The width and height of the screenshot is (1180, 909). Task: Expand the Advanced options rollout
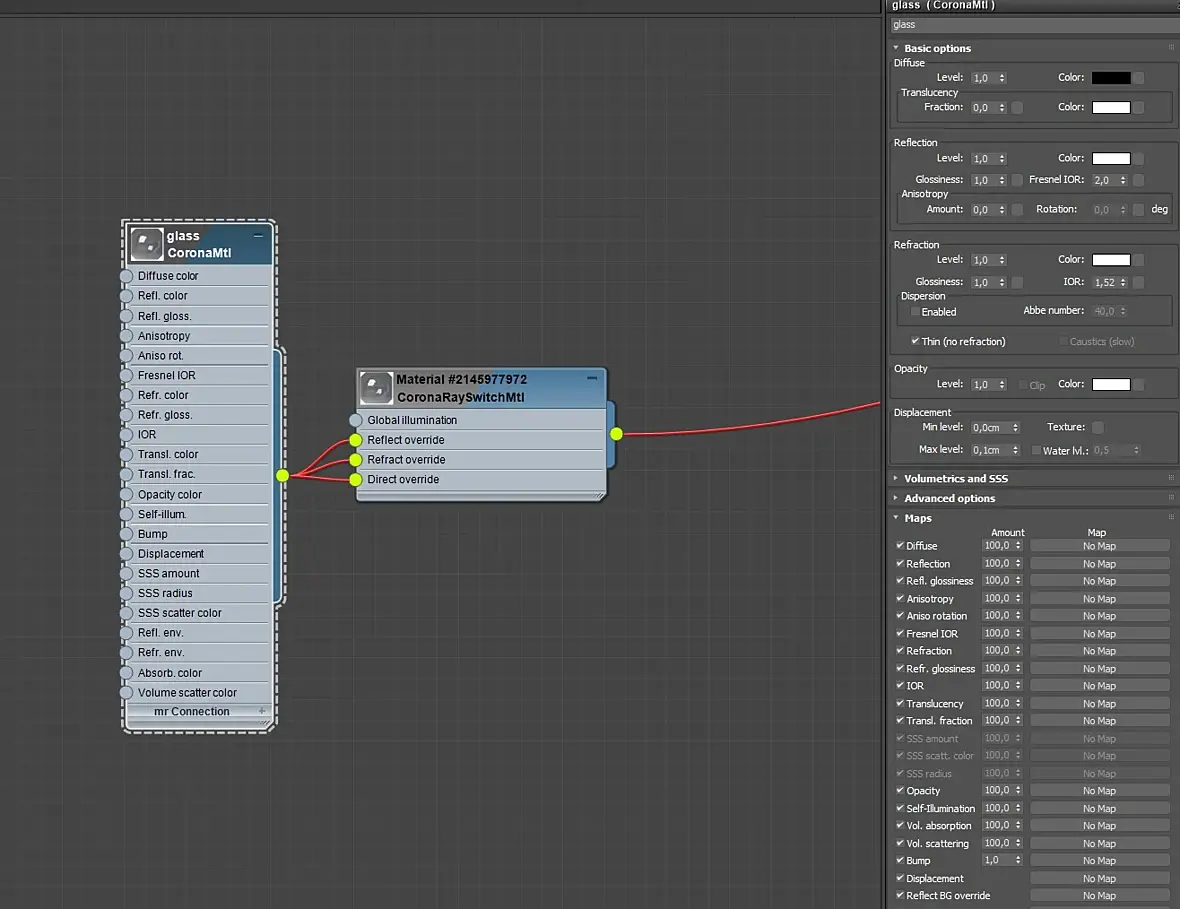point(949,498)
